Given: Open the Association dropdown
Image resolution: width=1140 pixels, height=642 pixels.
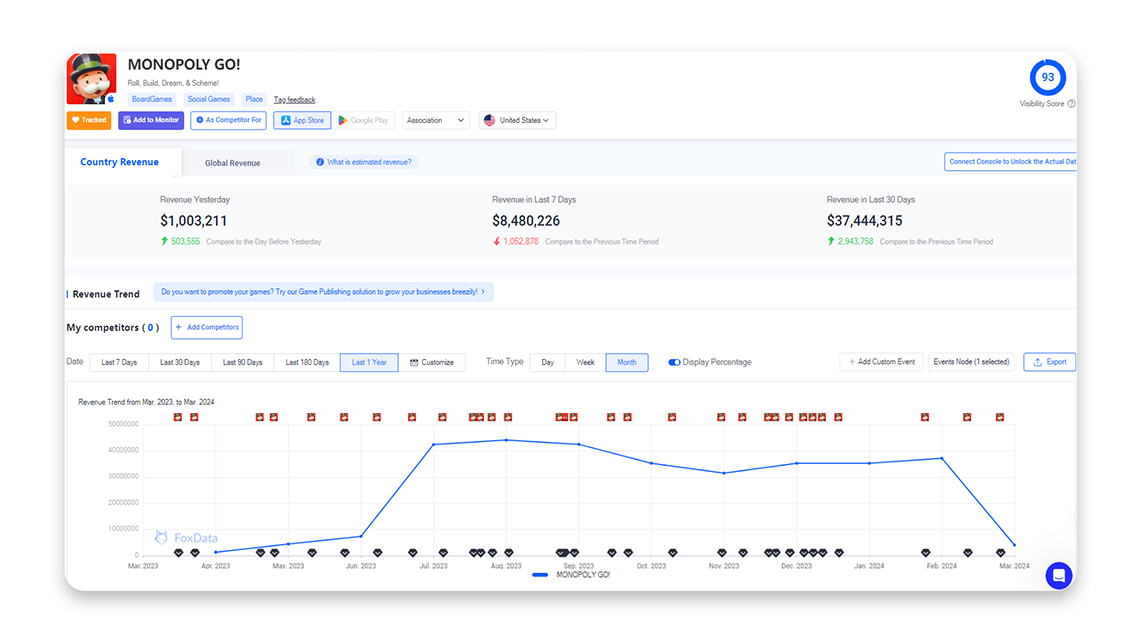Looking at the screenshot, I should [435, 120].
